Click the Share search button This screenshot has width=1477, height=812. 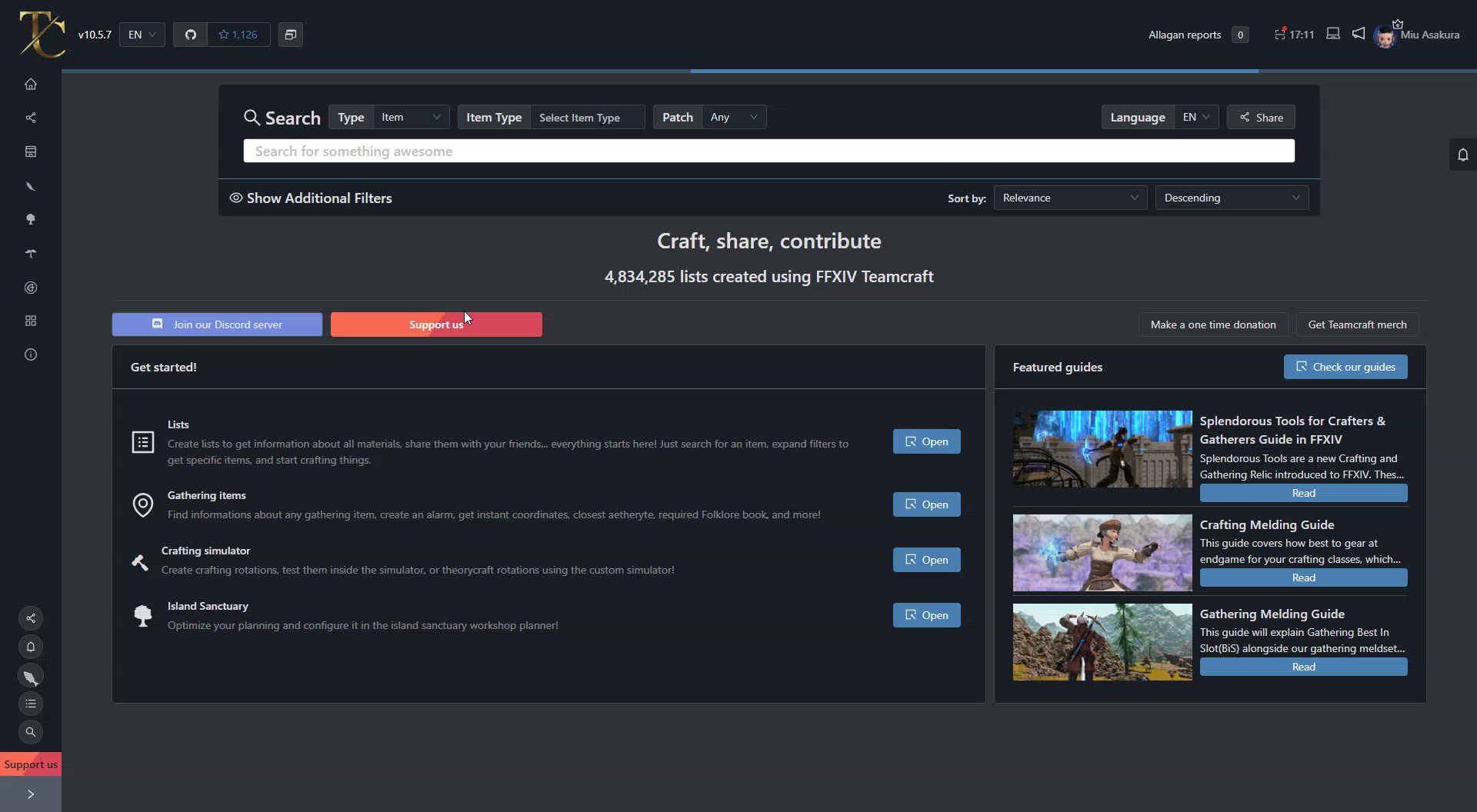click(x=1261, y=117)
